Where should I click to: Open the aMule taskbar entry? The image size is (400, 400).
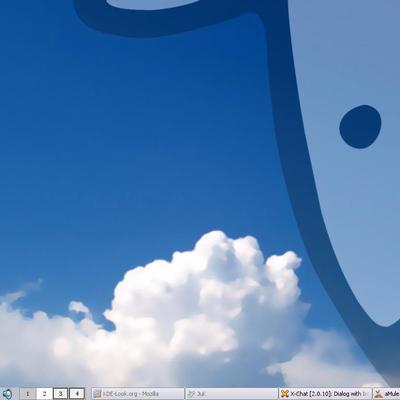point(386,394)
